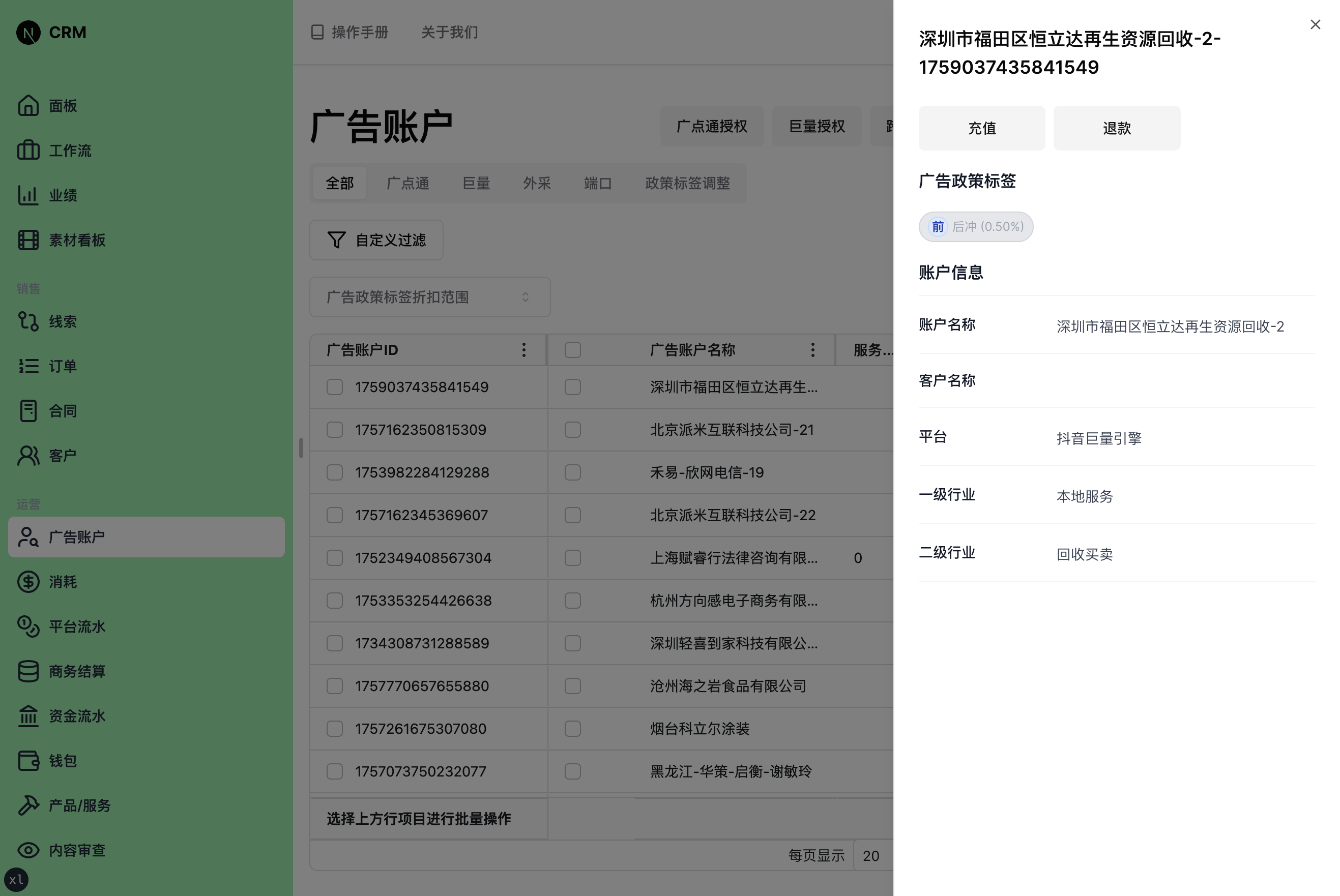Screen dimensions: 1340x896
Task: Select the header checkbox above account names
Action: pos(572,349)
